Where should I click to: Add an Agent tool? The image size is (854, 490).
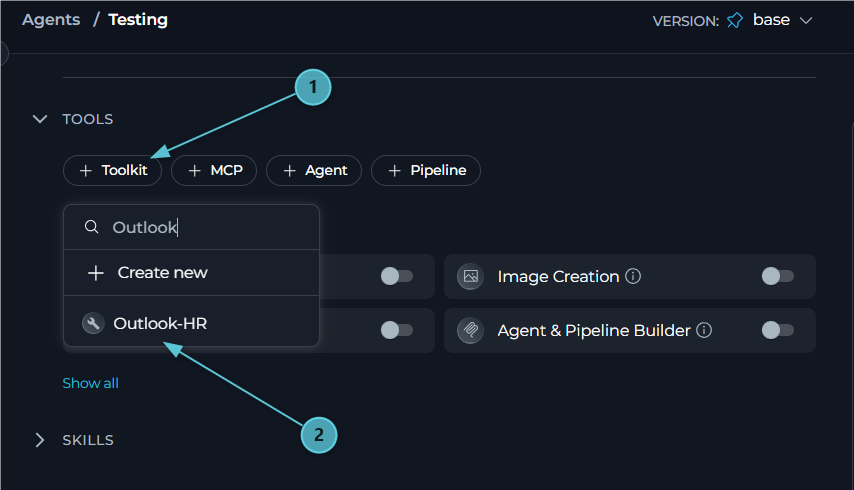314,170
